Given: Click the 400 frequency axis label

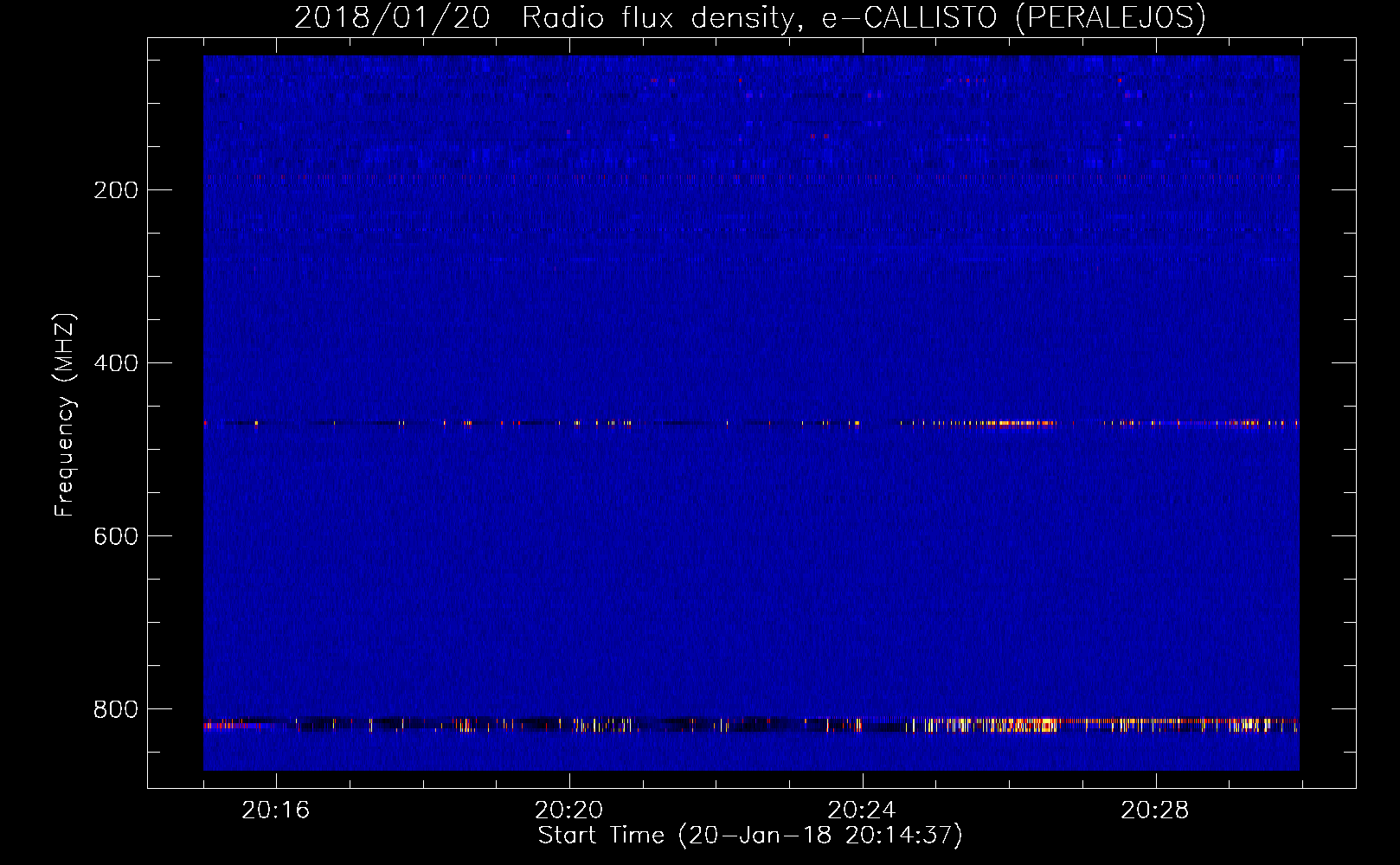Looking at the screenshot, I should pos(116,363).
